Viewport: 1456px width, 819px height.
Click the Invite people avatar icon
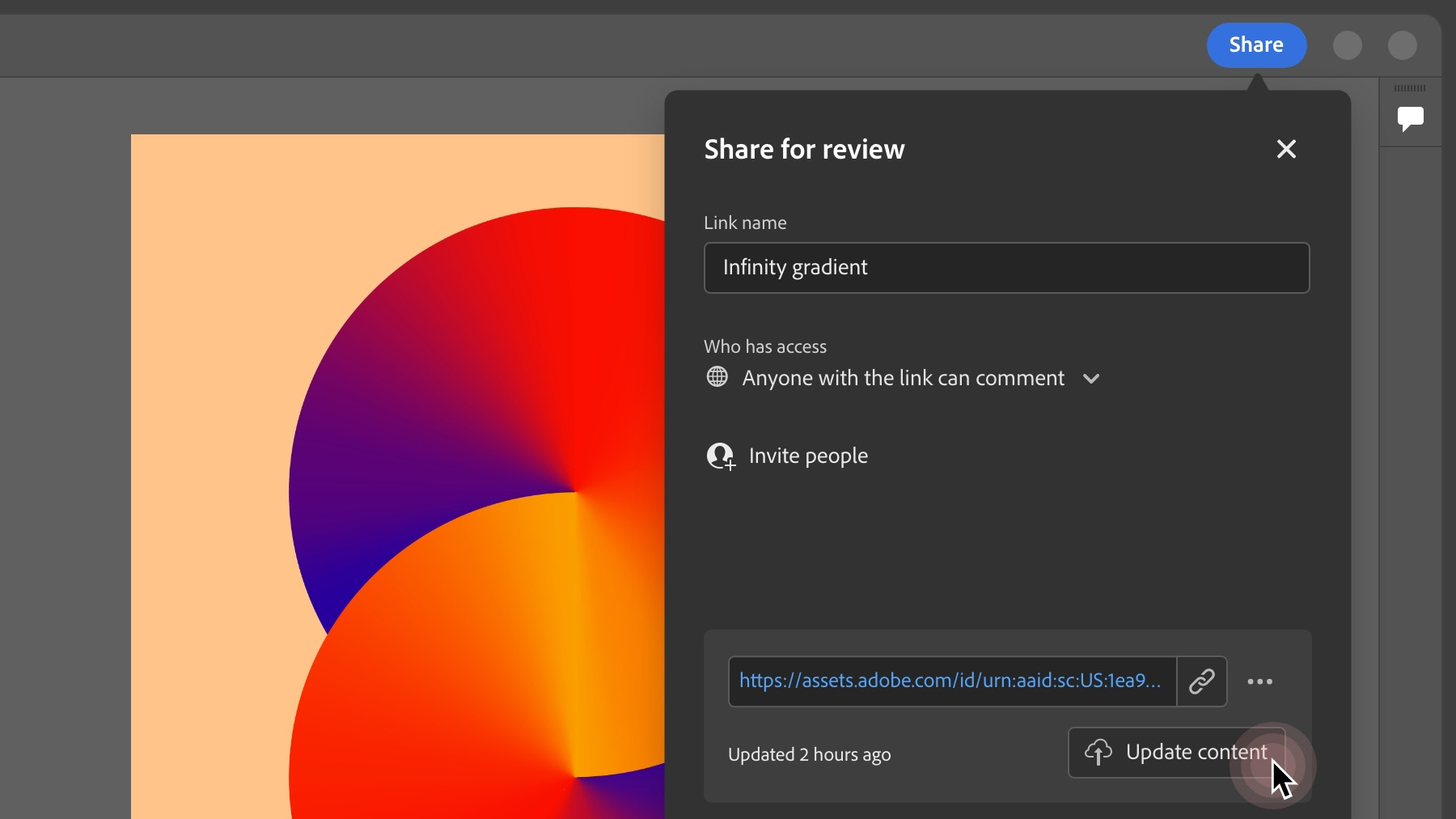pos(720,456)
